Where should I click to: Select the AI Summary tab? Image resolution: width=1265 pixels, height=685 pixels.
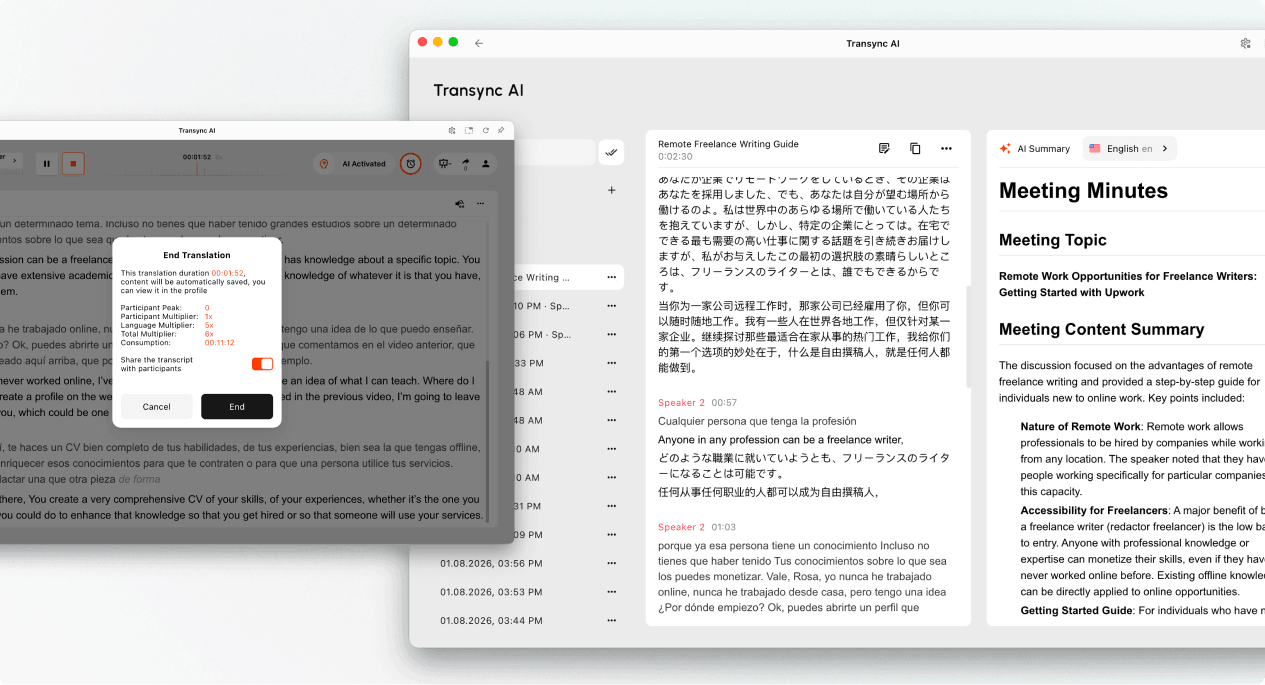[x=1034, y=148]
